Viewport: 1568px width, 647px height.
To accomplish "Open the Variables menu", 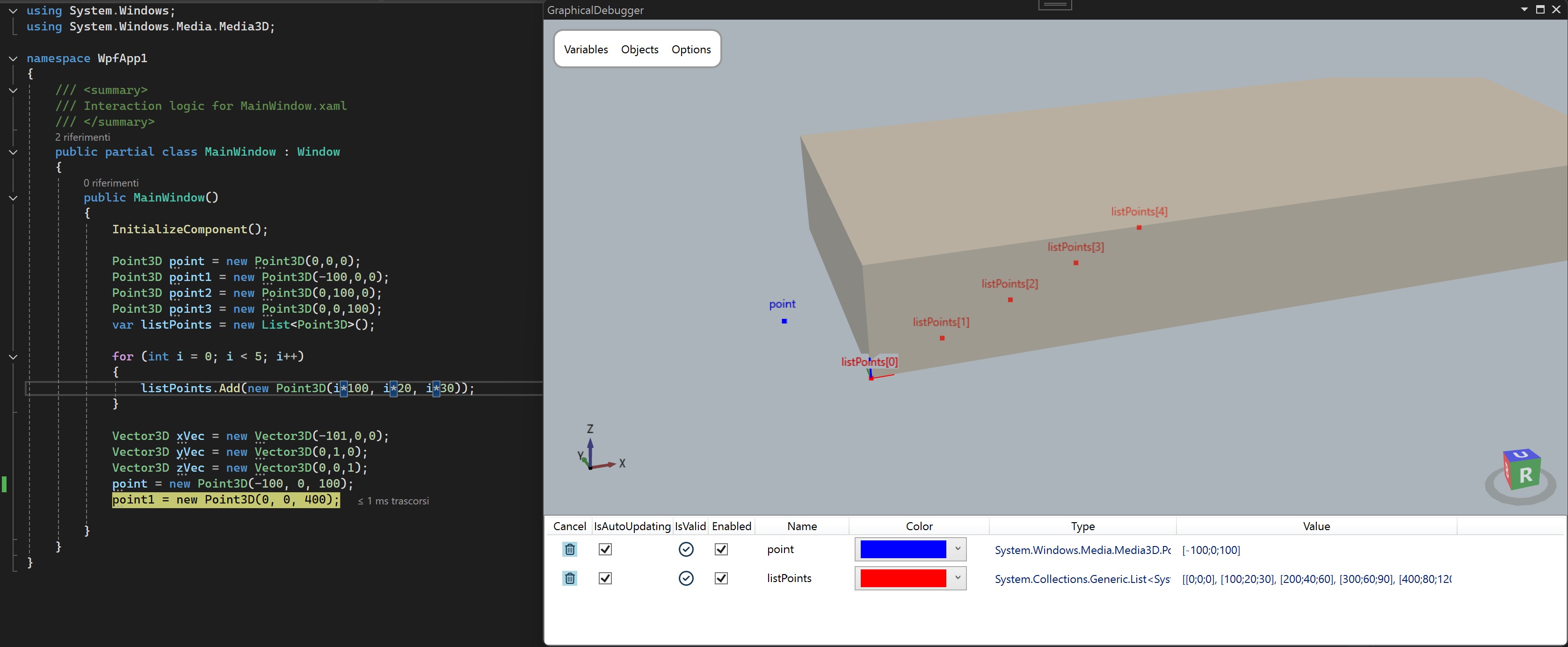I will point(586,49).
